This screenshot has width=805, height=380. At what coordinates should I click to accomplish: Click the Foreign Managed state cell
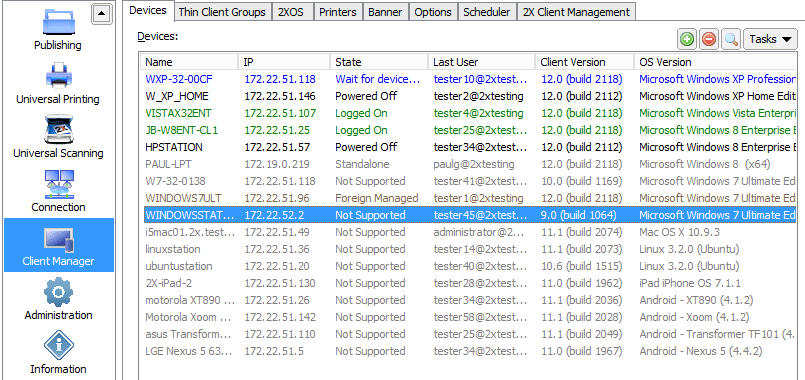point(376,198)
